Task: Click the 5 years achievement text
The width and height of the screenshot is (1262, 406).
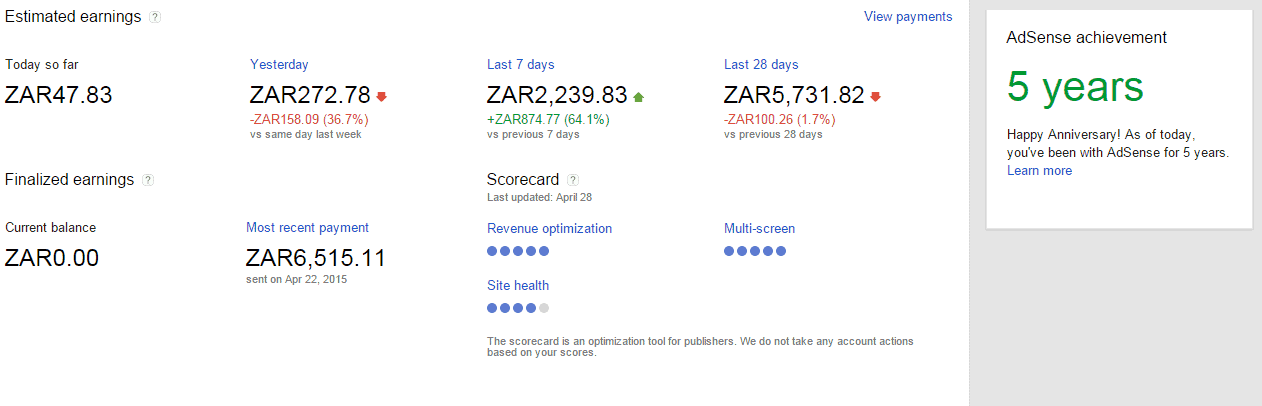Action: (1075, 87)
